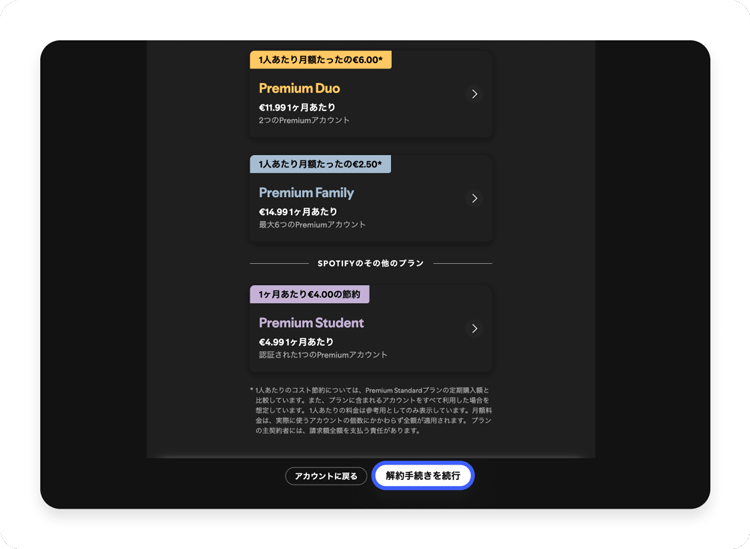Click the blue €2.50 per person badge

[x=320, y=164]
